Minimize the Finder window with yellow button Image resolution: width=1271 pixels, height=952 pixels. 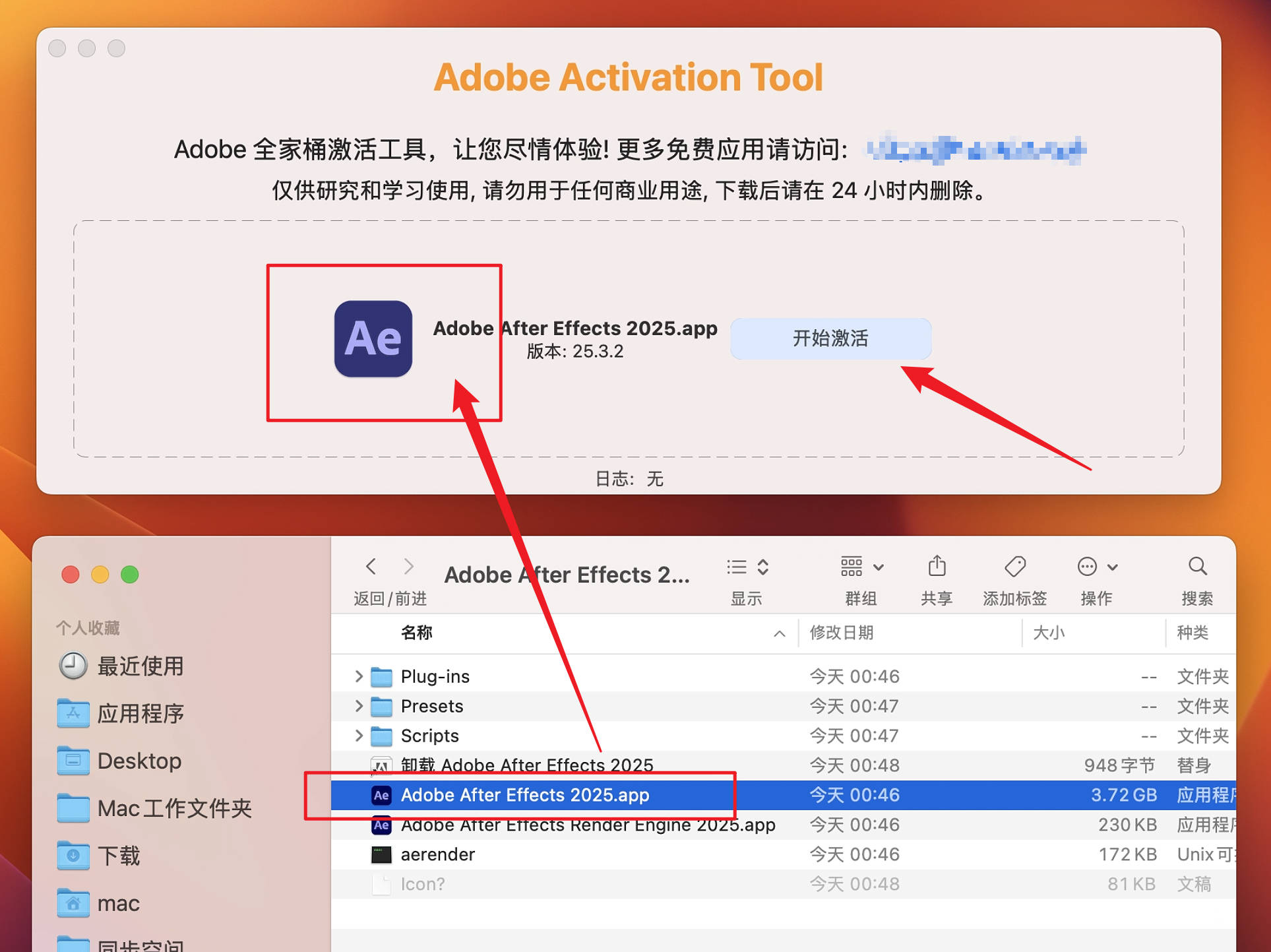100,575
